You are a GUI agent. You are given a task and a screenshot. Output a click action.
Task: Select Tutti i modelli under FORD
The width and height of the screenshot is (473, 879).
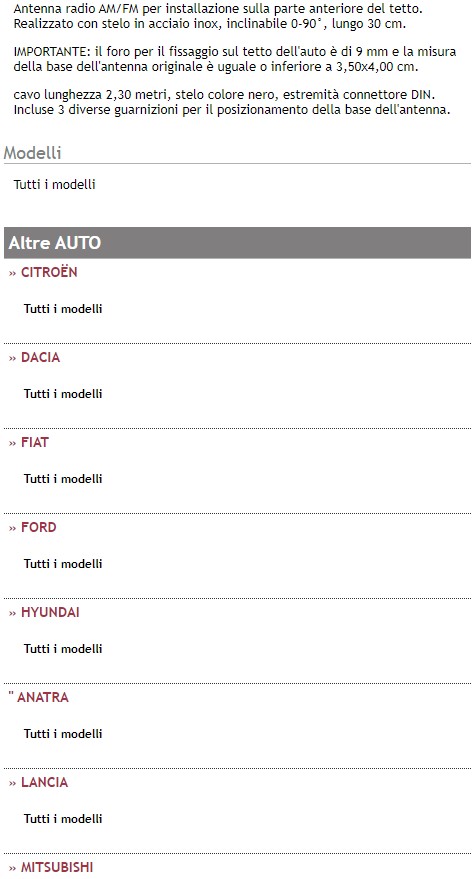[63, 564]
